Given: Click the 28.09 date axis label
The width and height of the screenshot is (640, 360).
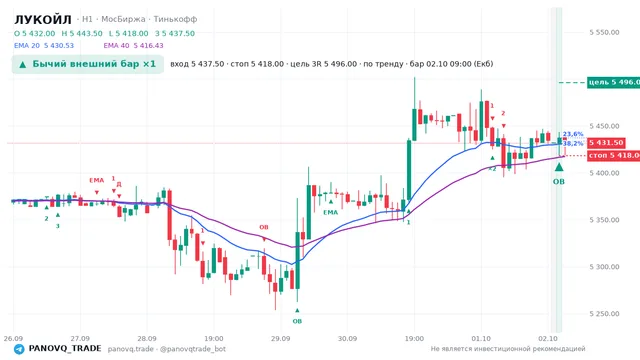Looking at the screenshot, I should 147,339.
